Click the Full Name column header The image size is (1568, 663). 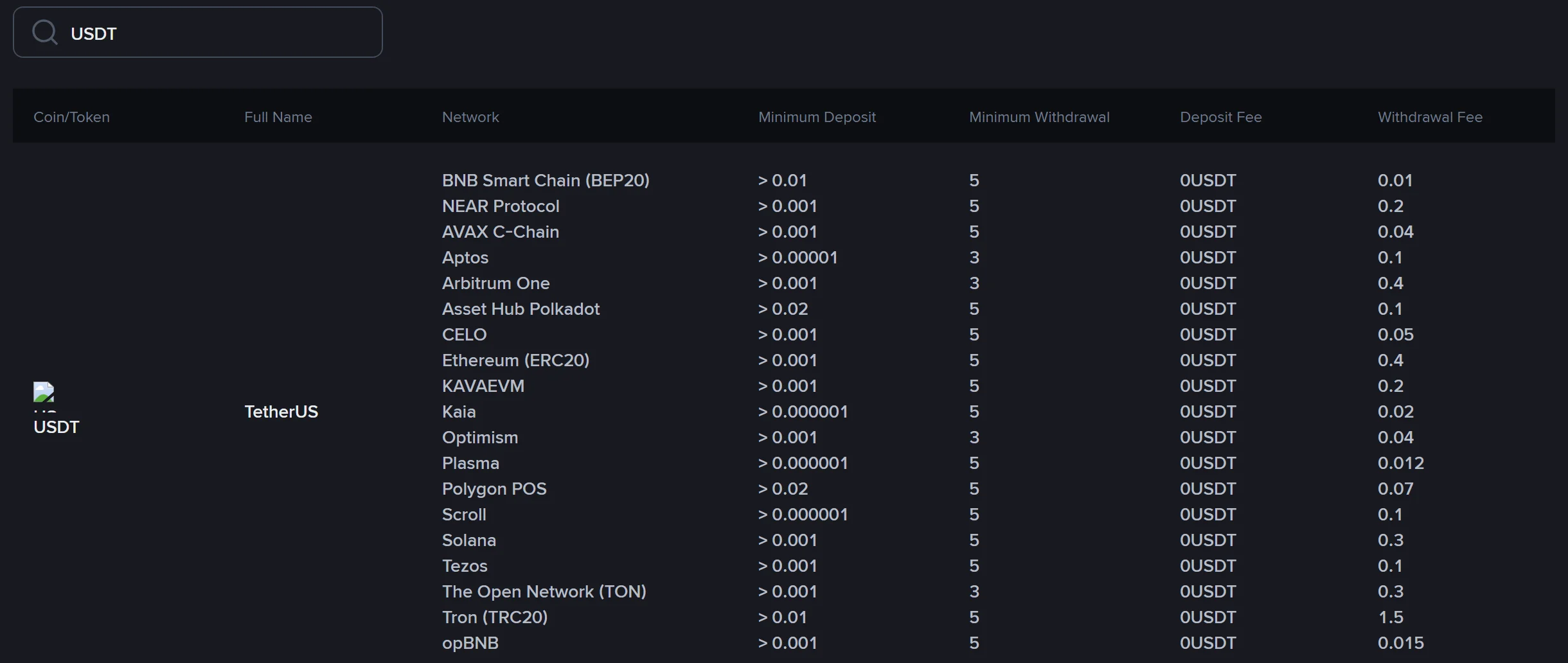point(278,117)
